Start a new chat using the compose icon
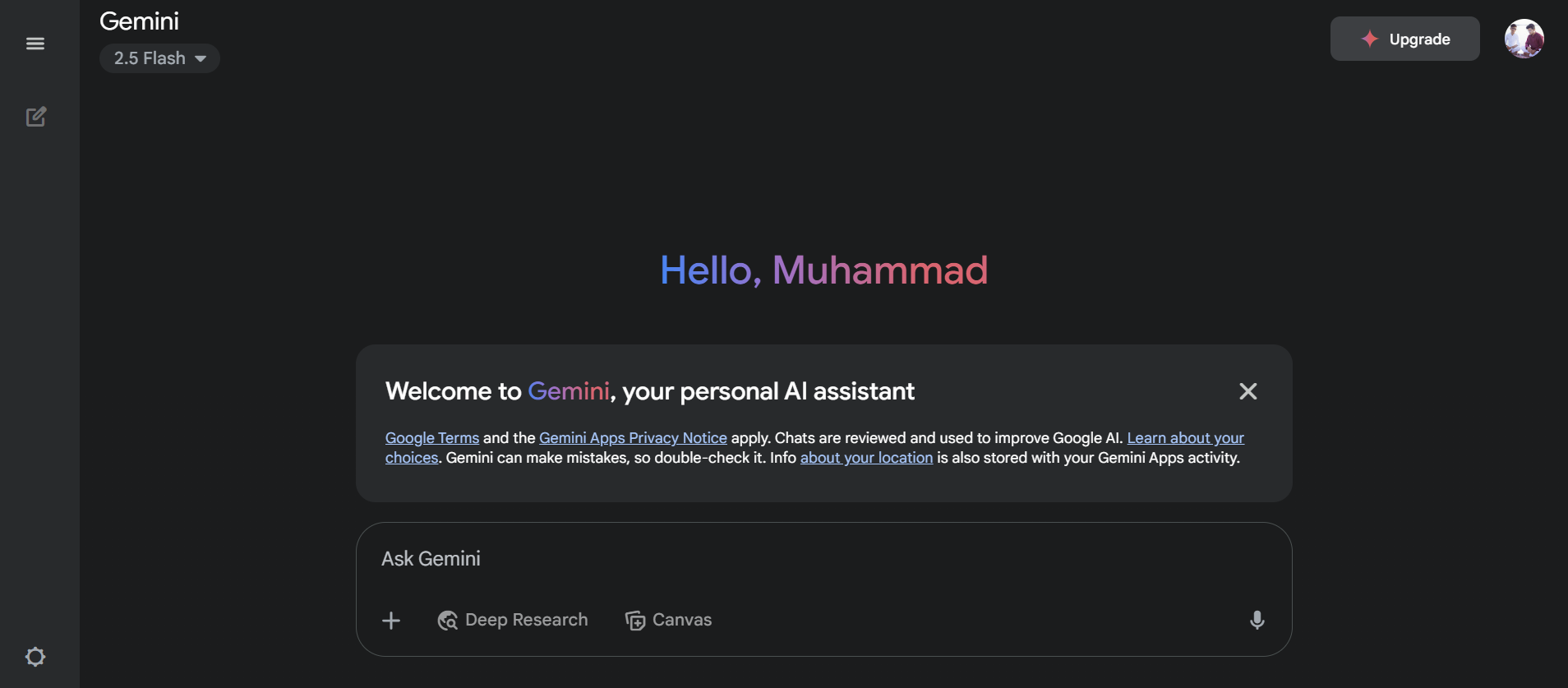The image size is (1568, 688). 35,117
